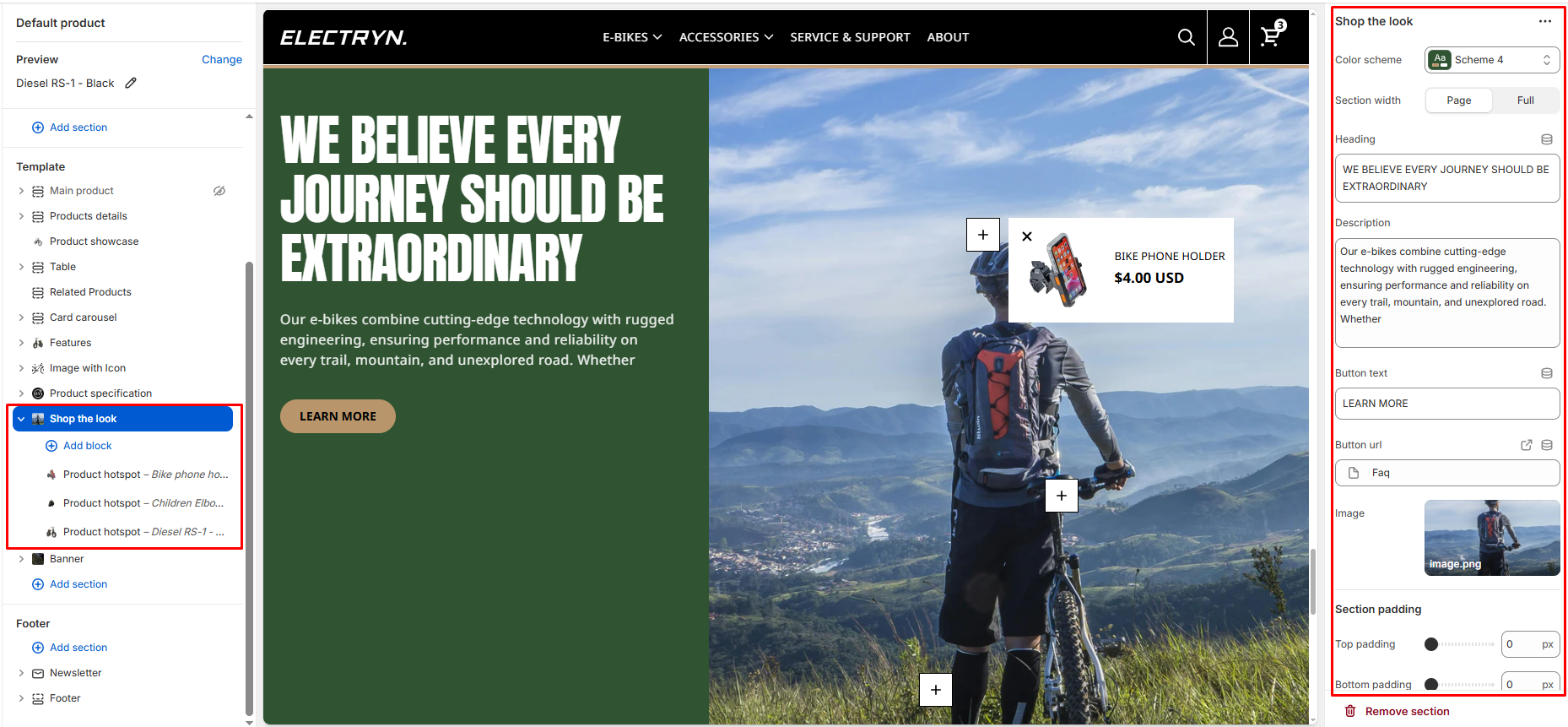Open the E-BIKES menu
The image size is (1568, 727).
632,37
